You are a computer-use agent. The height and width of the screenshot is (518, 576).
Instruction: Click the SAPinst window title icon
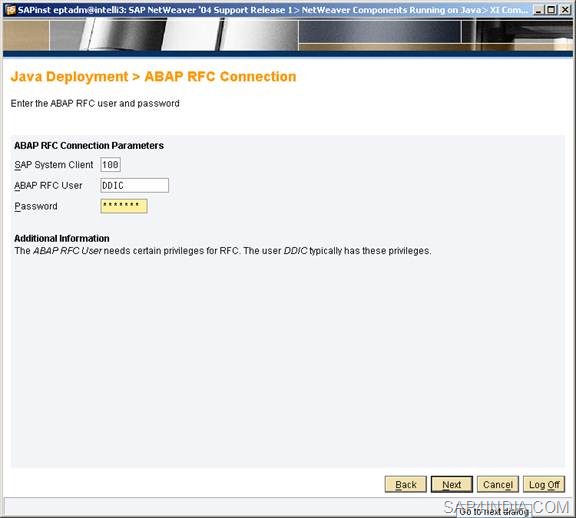[10, 10]
